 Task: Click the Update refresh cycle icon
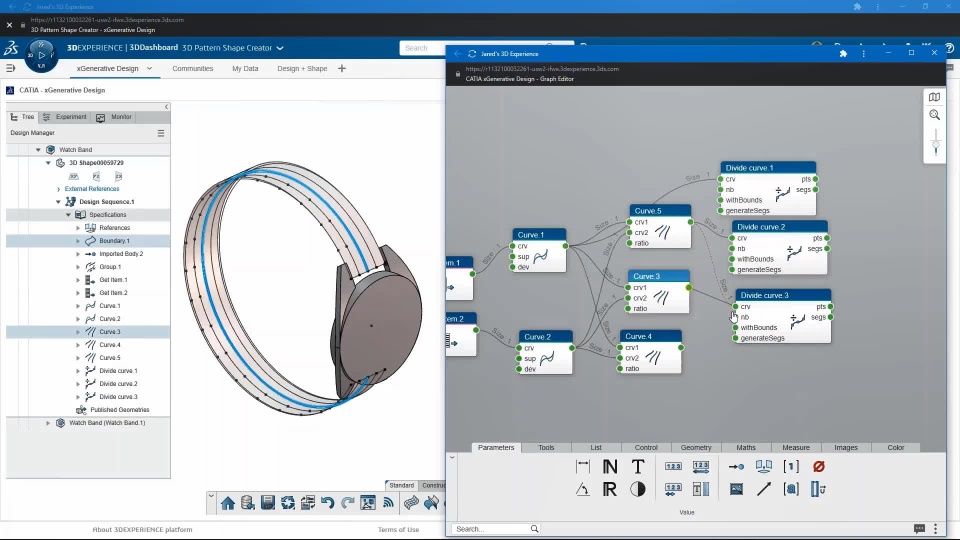pyautogui.click(x=288, y=503)
